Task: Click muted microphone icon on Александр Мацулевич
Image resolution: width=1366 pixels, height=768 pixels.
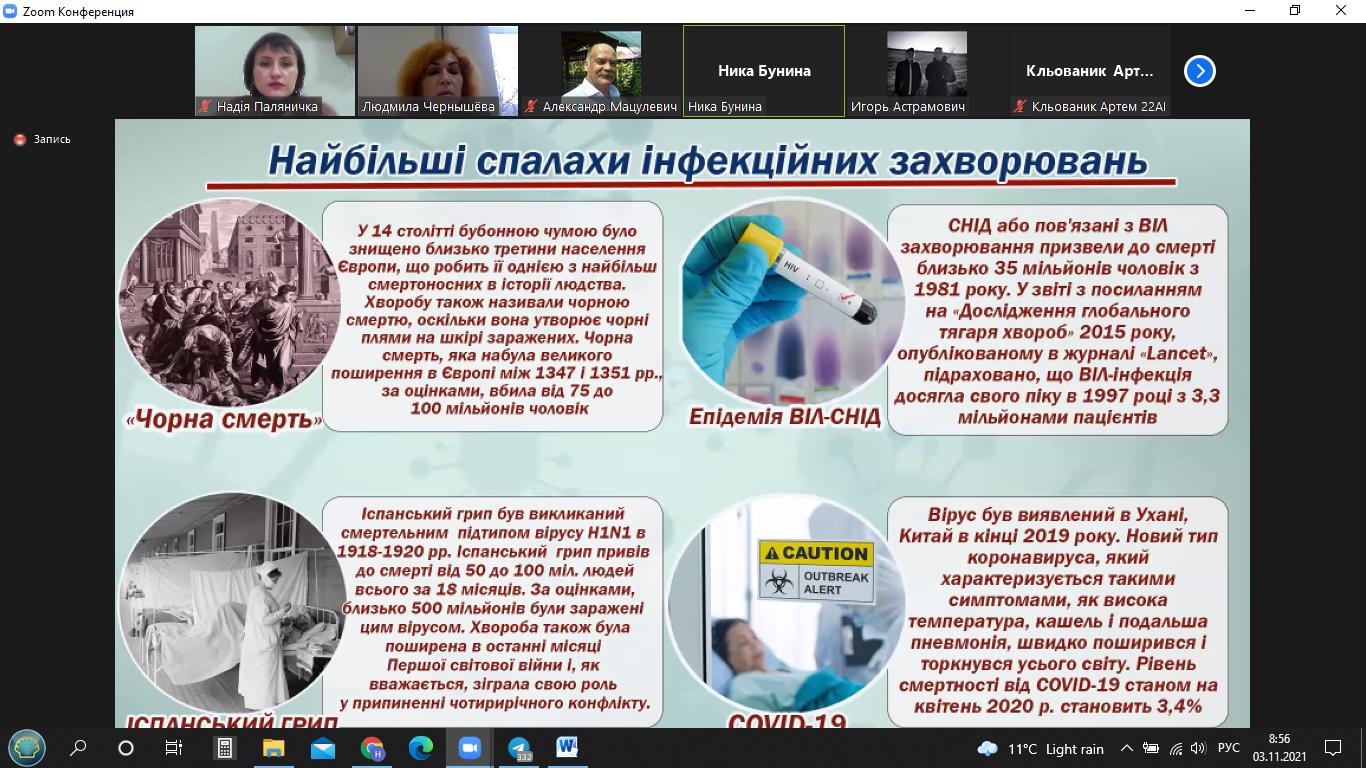Action: pyautogui.click(x=531, y=107)
